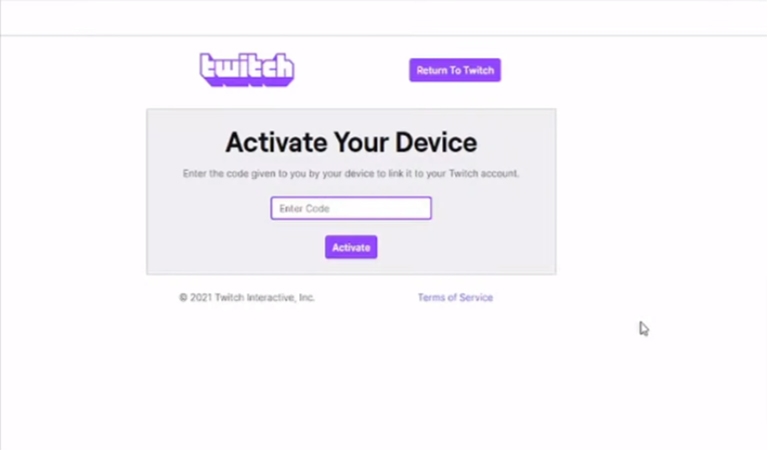Place cursor in the code entry box
The width and height of the screenshot is (768, 450).
[351, 208]
